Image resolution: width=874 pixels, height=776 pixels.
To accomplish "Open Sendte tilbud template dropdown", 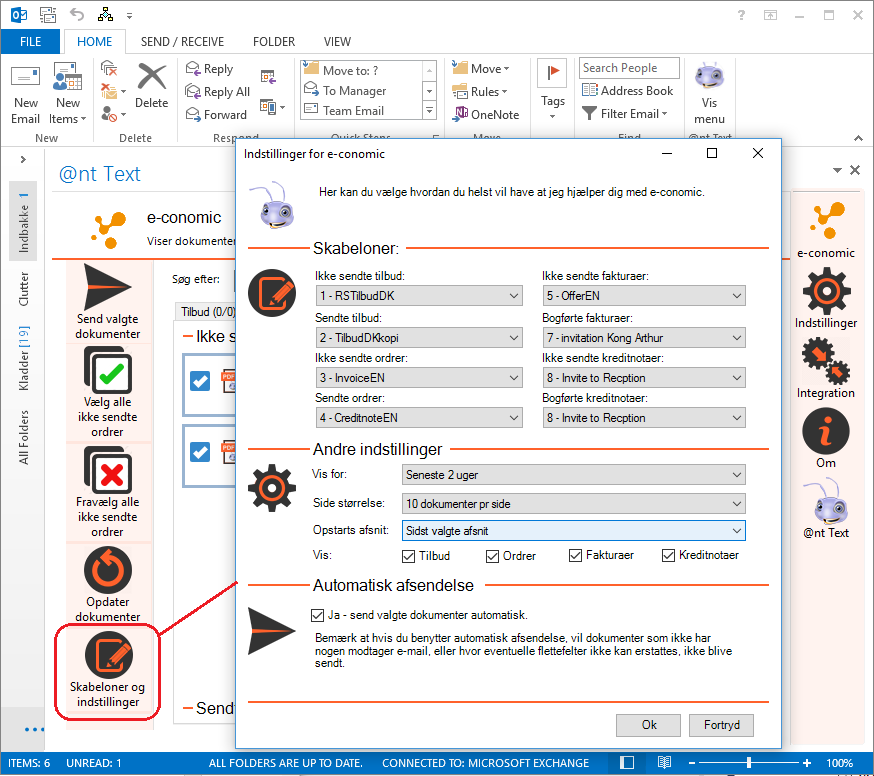I will [419, 337].
